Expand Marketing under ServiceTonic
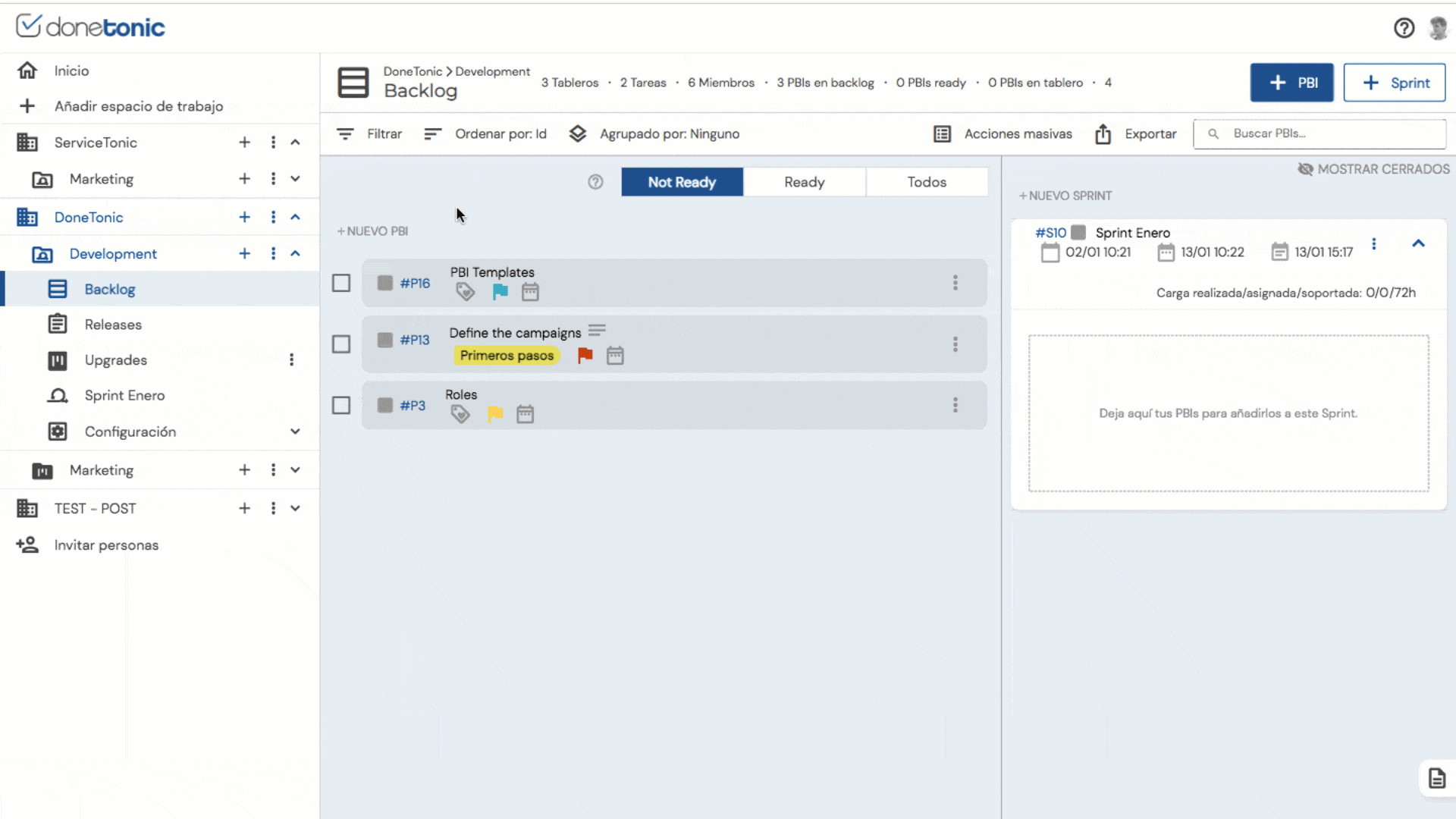This screenshot has height=819, width=1456. pos(295,179)
